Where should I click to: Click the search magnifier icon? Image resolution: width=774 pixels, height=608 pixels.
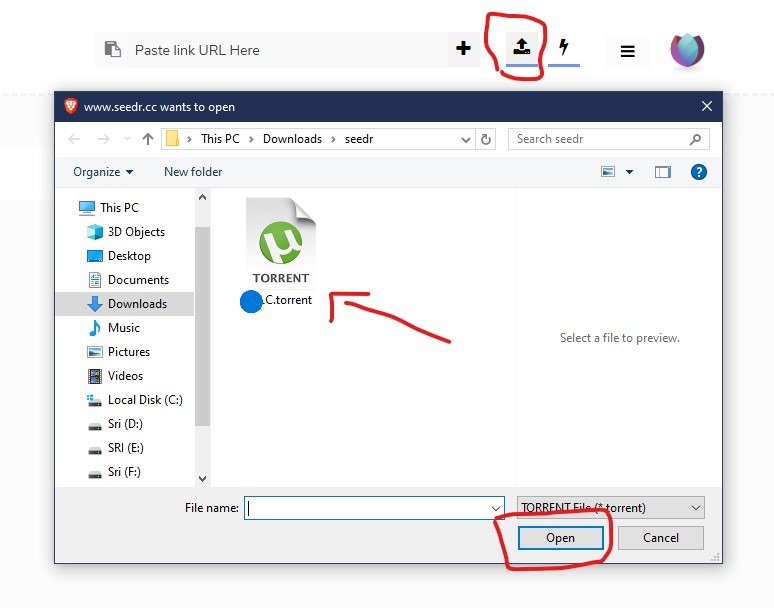(695, 140)
